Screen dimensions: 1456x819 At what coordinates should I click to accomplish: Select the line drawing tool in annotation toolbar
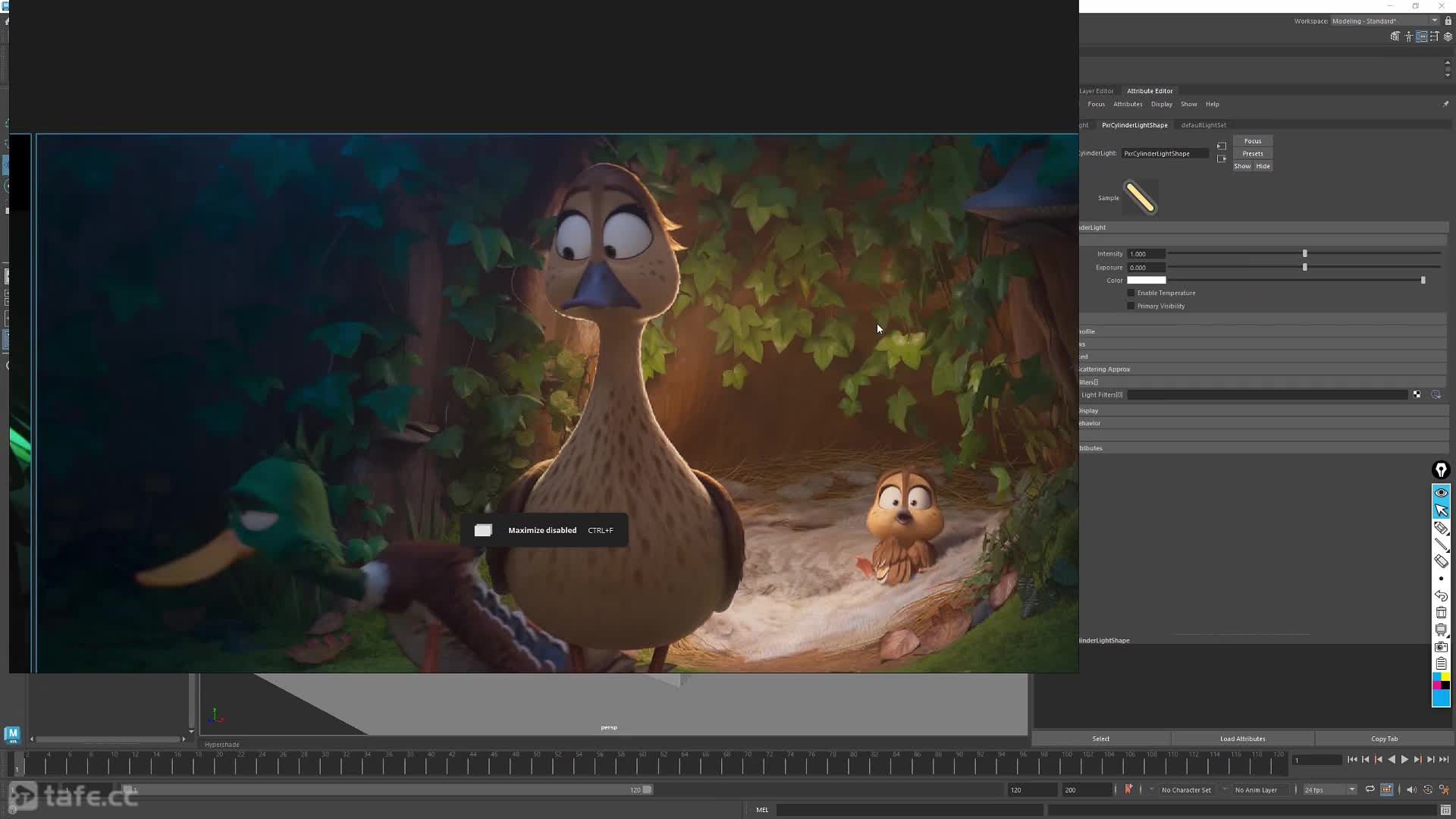[1441, 544]
